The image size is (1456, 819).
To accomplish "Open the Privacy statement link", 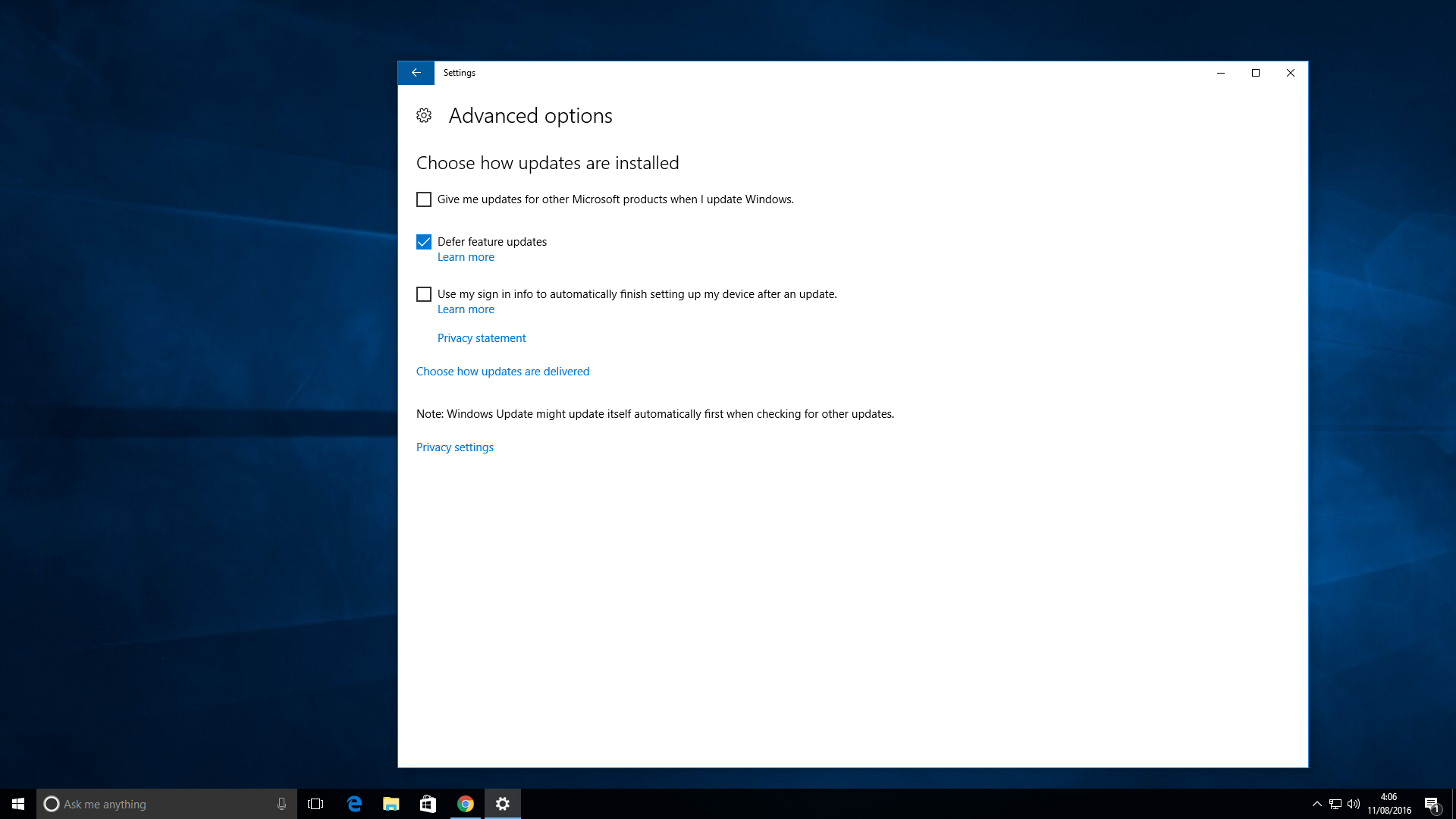I will (x=481, y=338).
